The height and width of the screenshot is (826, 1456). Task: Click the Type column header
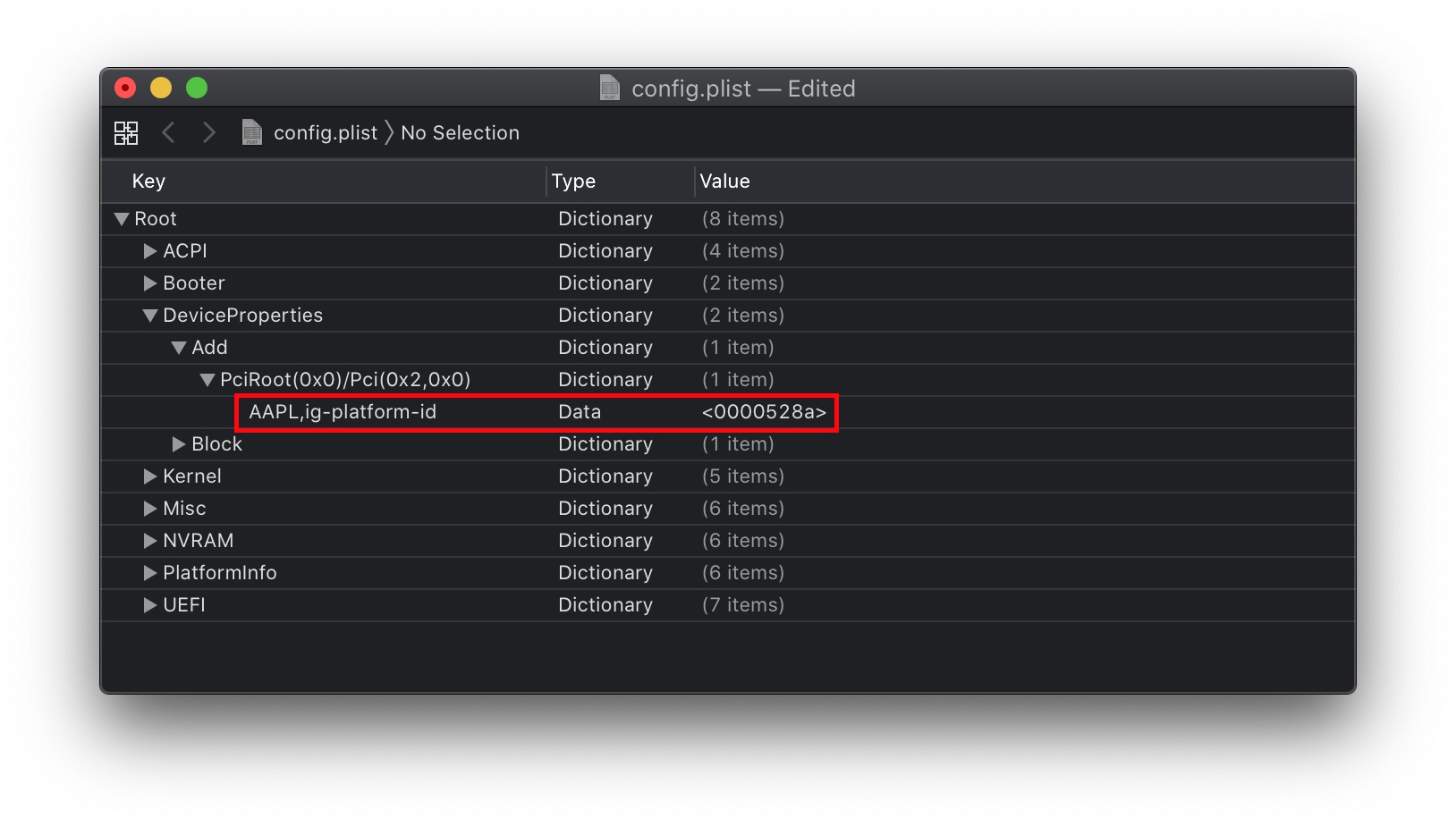click(x=573, y=181)
